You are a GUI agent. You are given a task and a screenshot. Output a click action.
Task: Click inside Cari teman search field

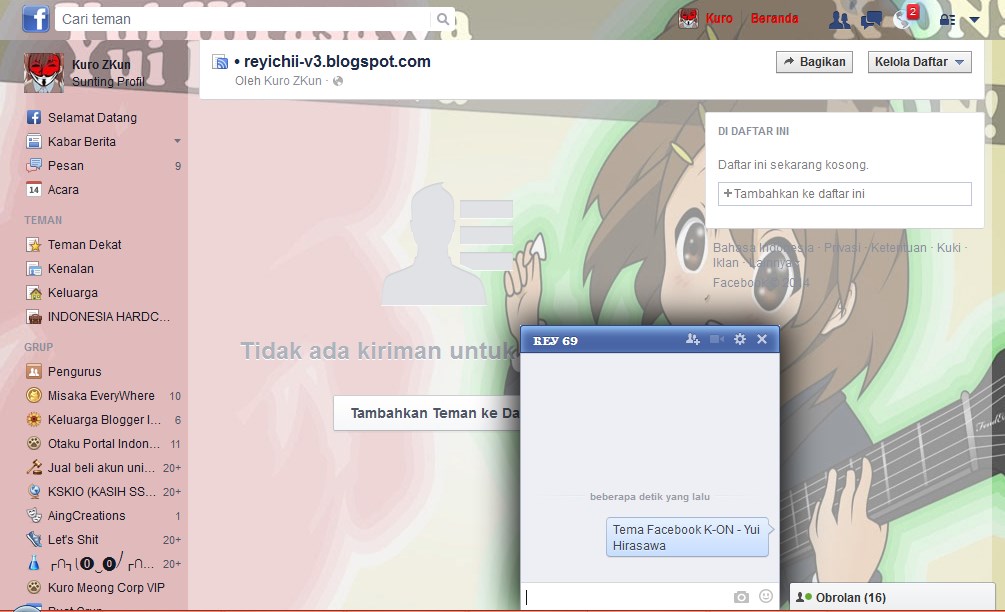[x=244, y=19]
